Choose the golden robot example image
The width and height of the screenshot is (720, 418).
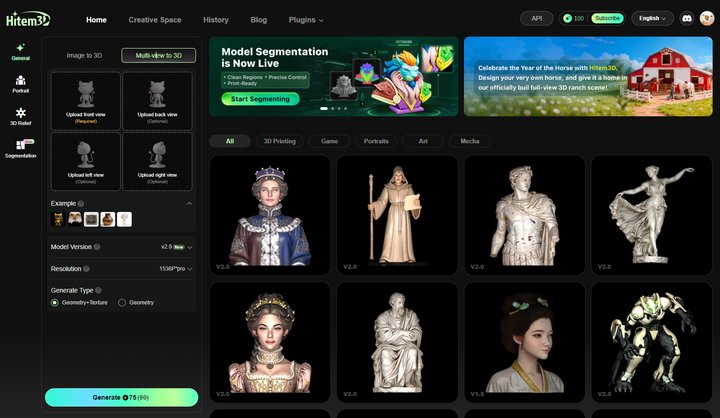pos(58,219)
